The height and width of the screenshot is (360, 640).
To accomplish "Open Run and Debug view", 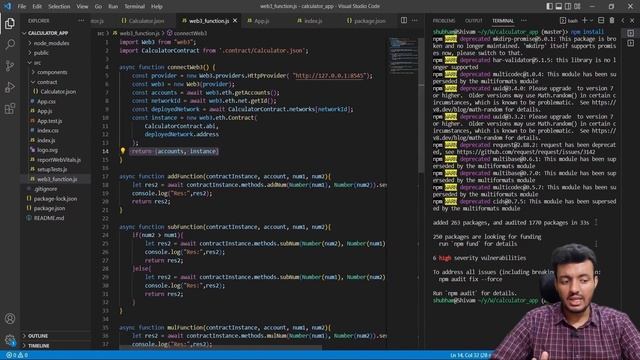I will [x=10, y=87].
